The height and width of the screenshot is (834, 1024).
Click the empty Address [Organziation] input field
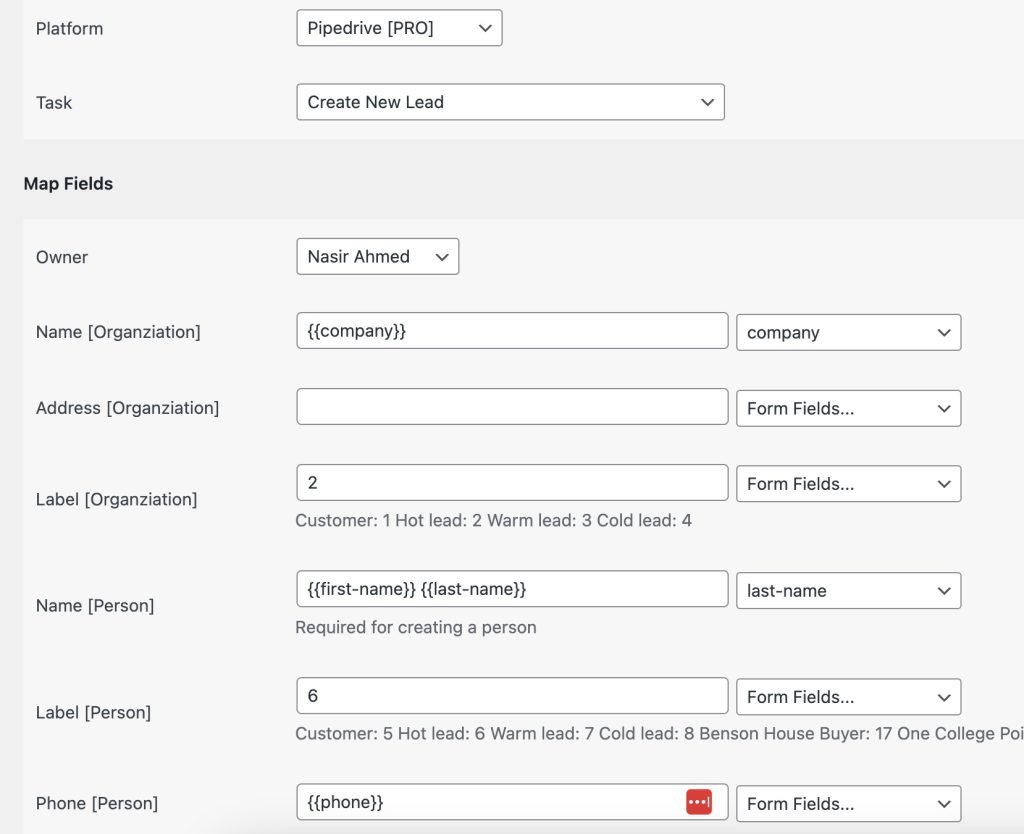pyautogui.click(x=512, y=407)
